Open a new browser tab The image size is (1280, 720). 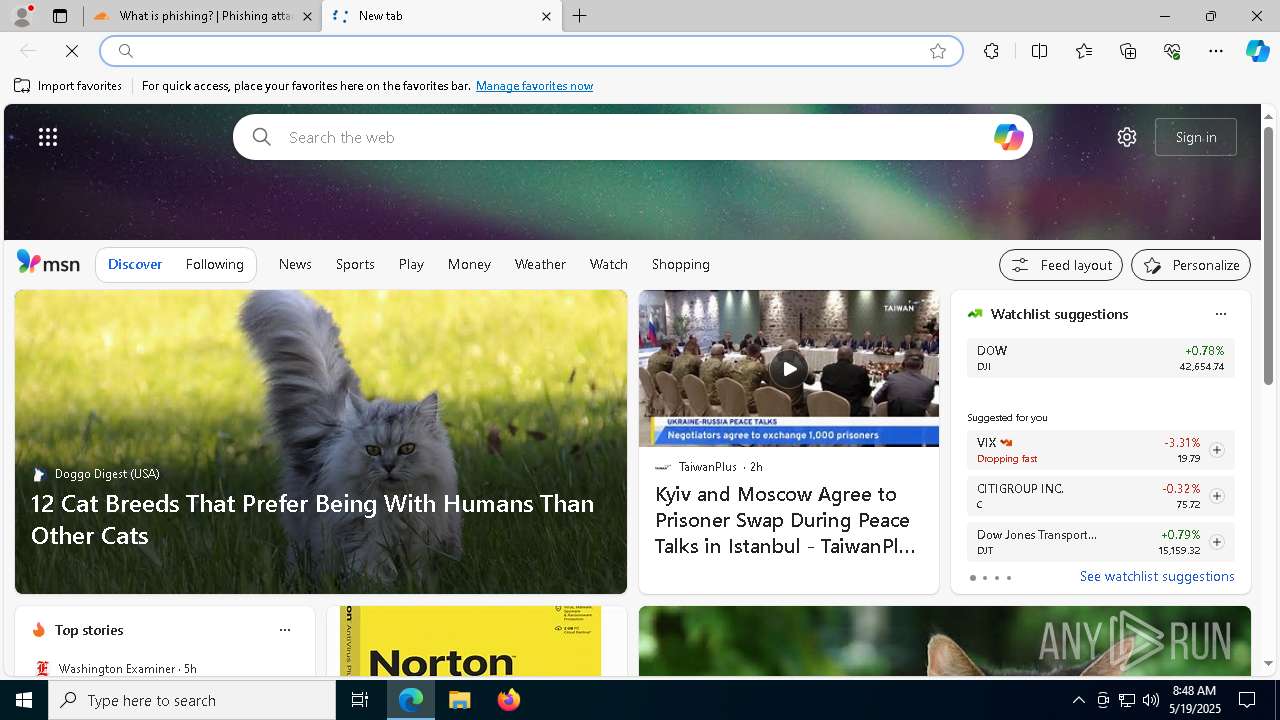click(x=580, y=16)
